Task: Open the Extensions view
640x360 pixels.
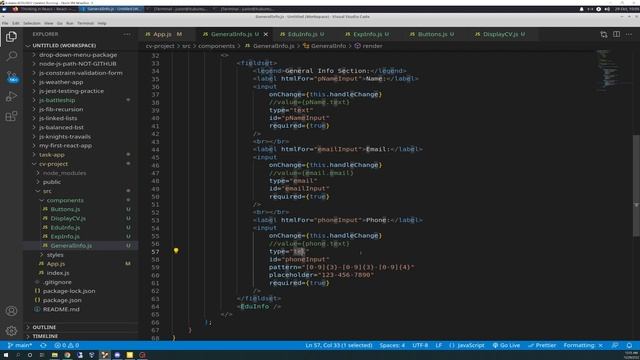Action: coord(11,116)
